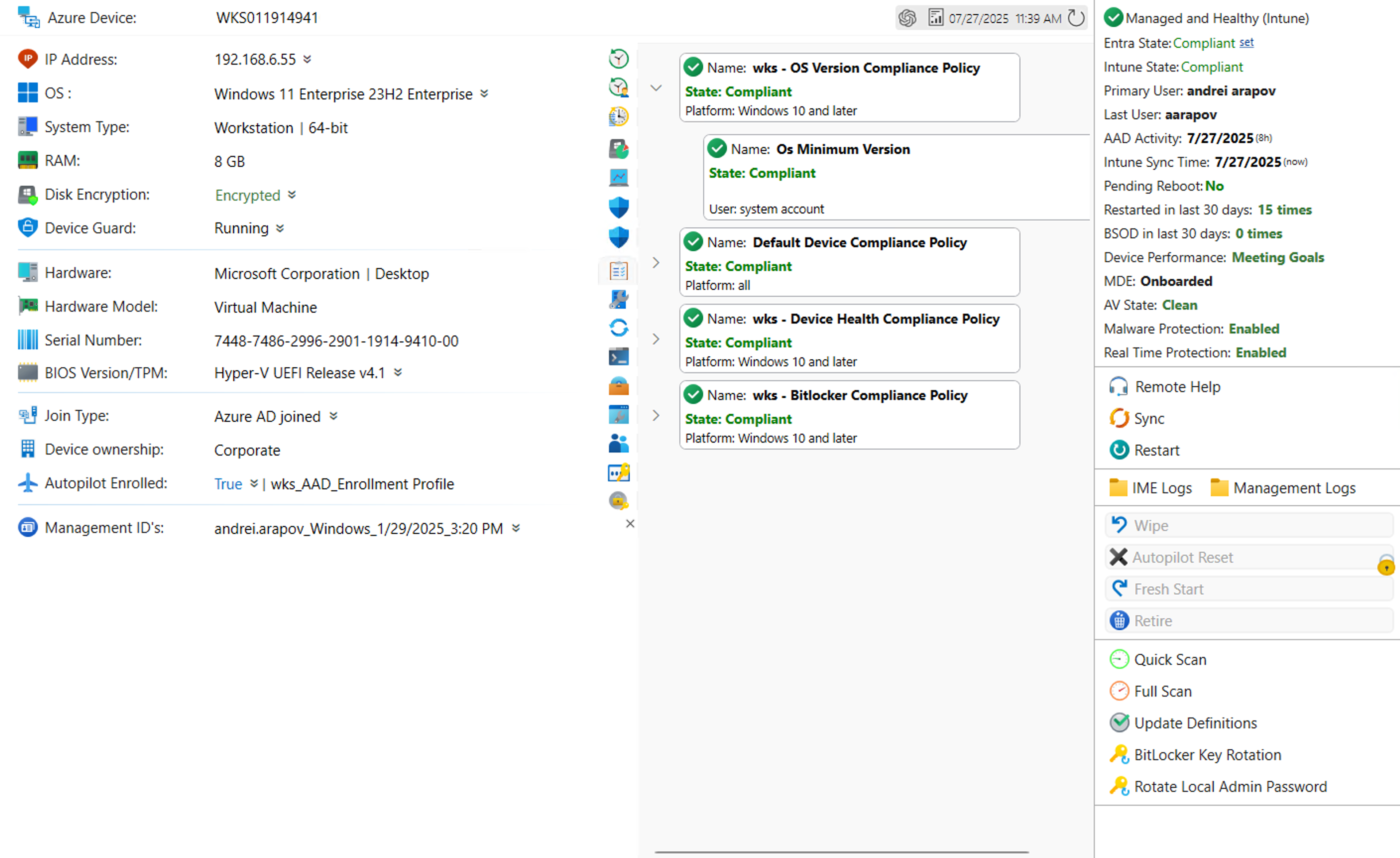Open the orange software package box icon
This screenshot has height=858, width=1400.
click(618, 387)
